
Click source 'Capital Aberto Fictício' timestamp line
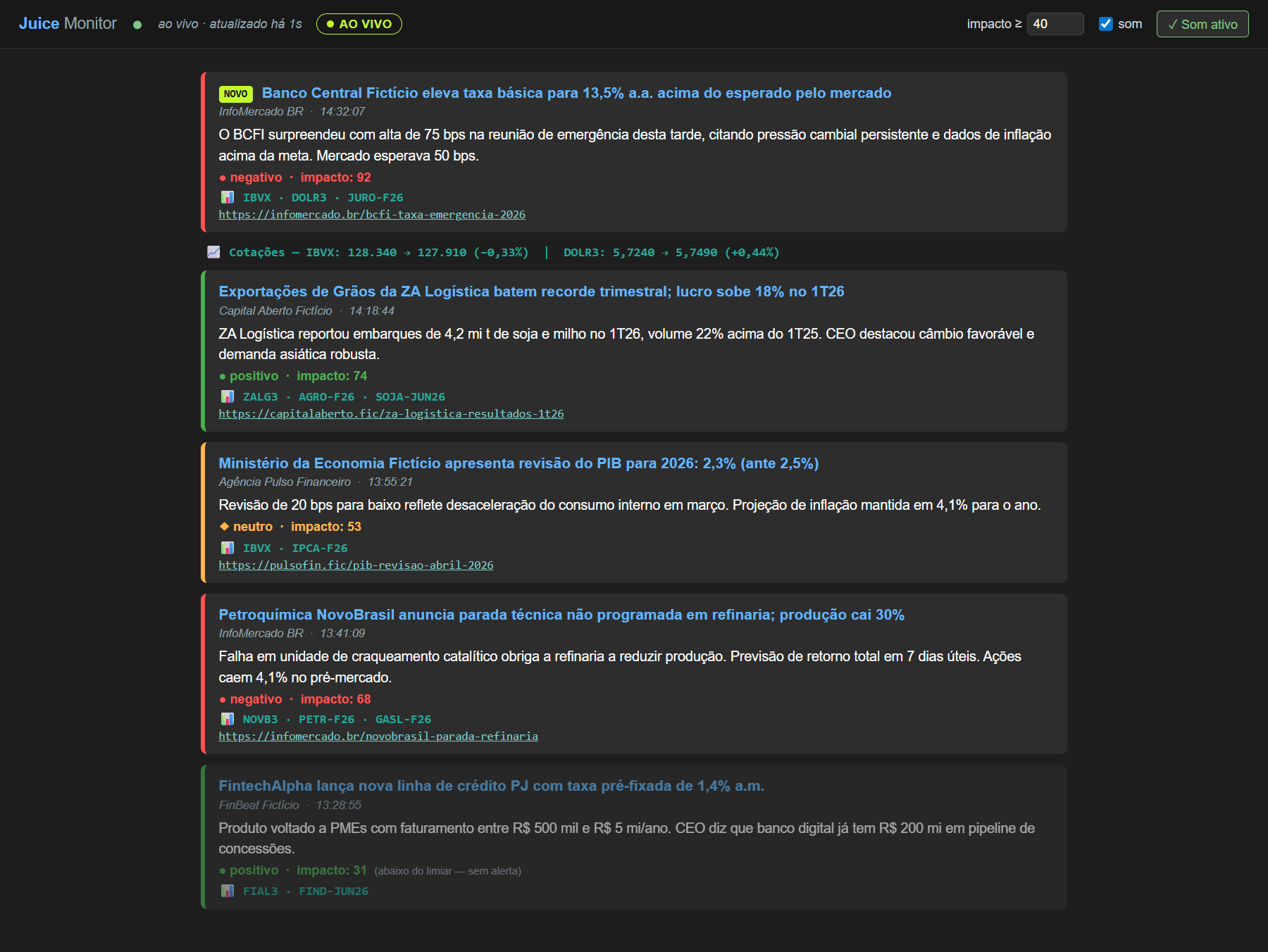306,311
